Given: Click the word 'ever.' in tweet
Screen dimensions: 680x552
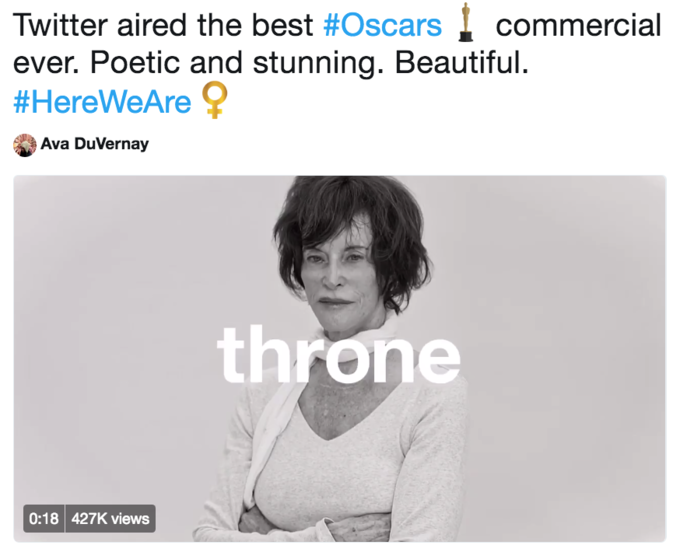Looking at the screenshot, I should coord(46,63).
